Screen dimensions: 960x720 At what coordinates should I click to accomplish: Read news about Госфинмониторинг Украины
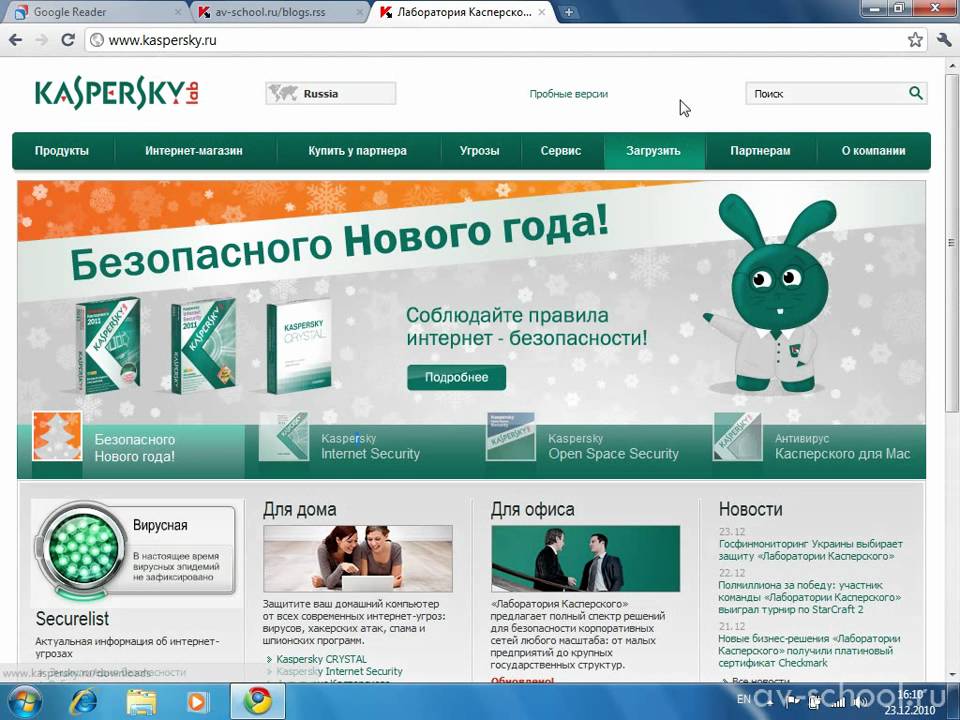point(810,550)
